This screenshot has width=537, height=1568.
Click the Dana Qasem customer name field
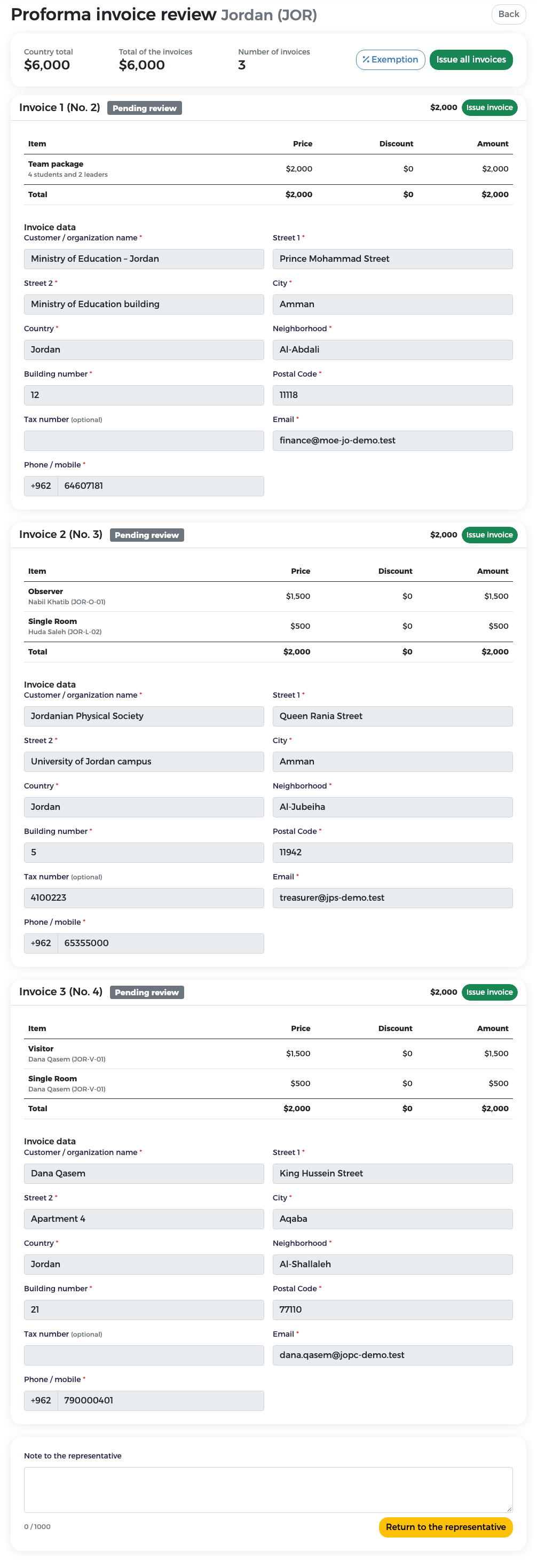tap(144, 1173)
